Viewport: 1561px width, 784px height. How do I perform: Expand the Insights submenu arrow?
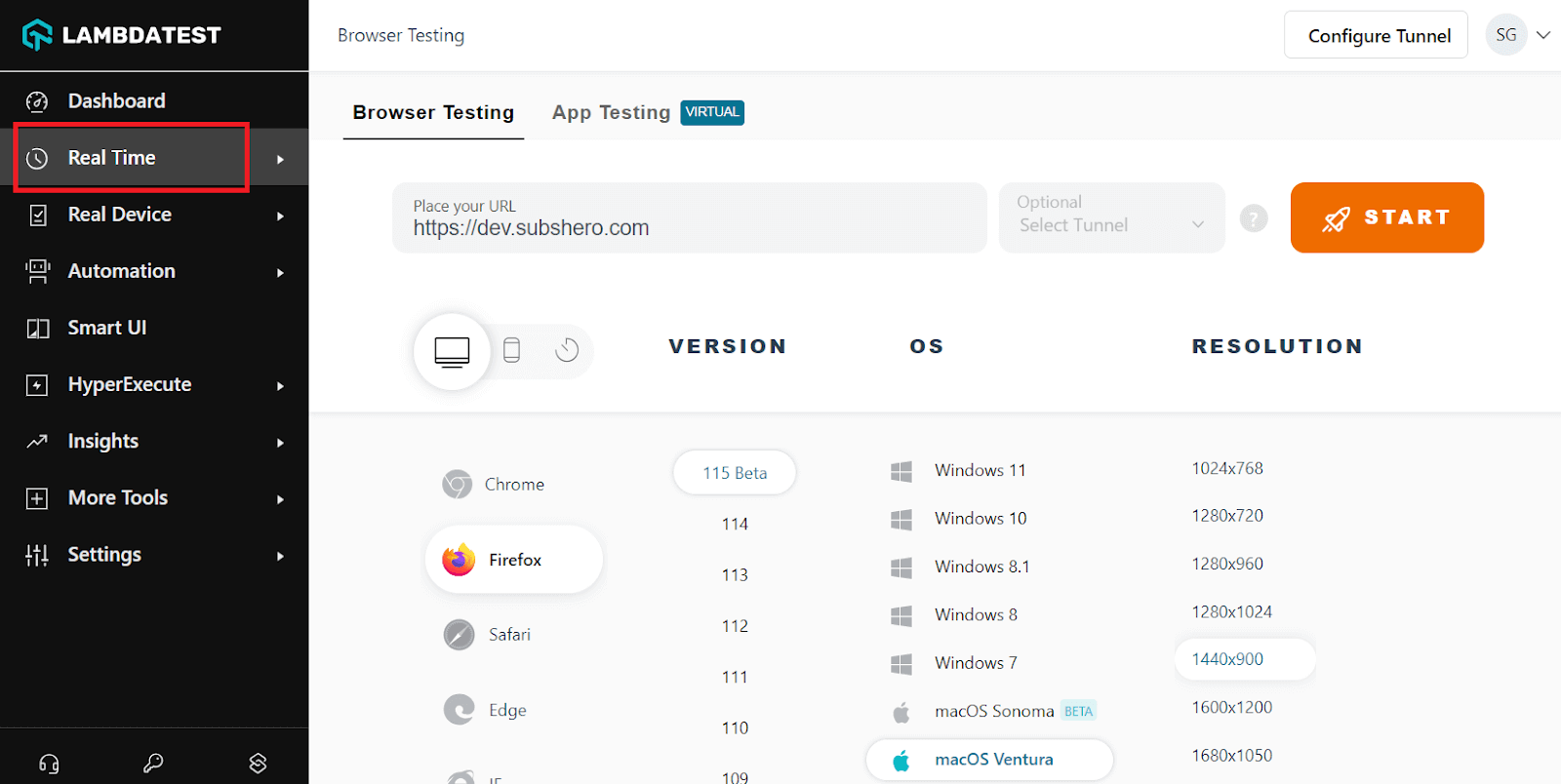click(280, 442)
